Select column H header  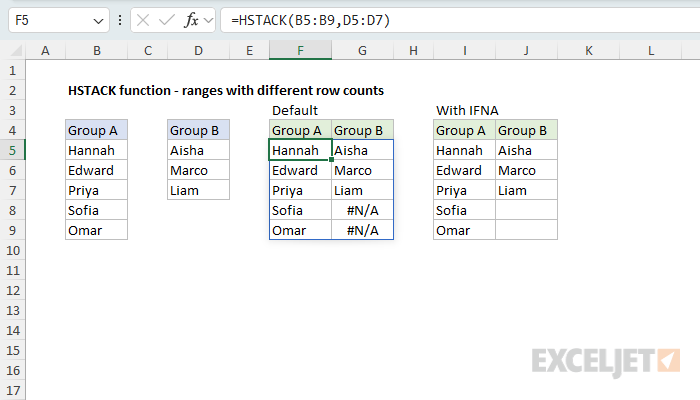coord(413,50)
